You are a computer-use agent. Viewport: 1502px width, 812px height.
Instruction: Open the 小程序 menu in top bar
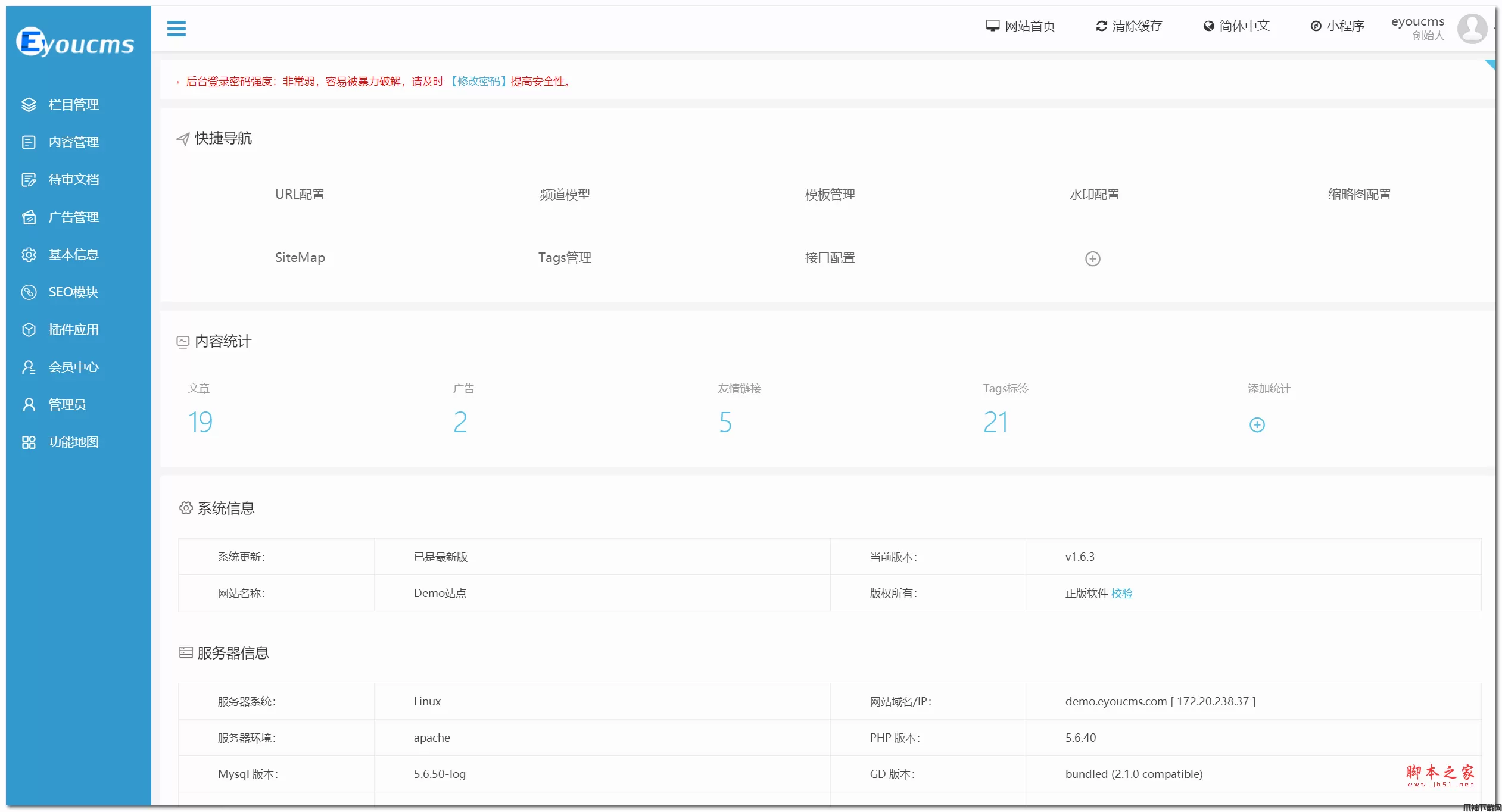click(x=1337, y=26)
